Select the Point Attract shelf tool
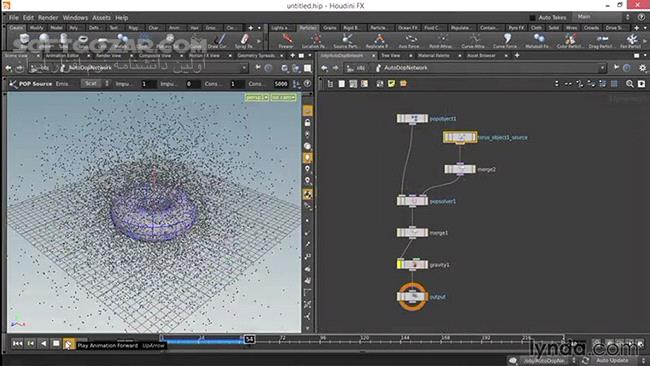This screenshot has height=366, width=650. coord(441,41)
